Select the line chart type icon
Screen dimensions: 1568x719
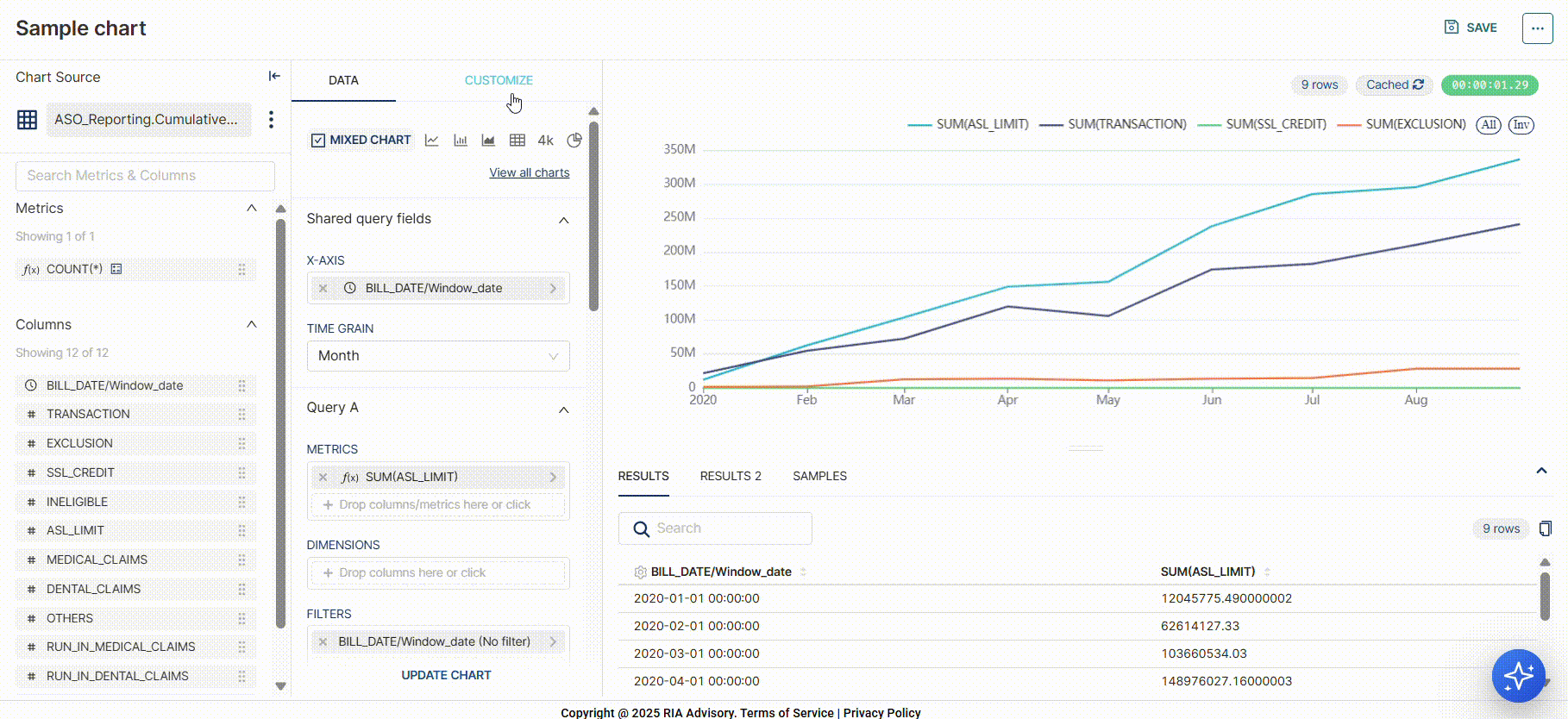[x=432, y=141]
